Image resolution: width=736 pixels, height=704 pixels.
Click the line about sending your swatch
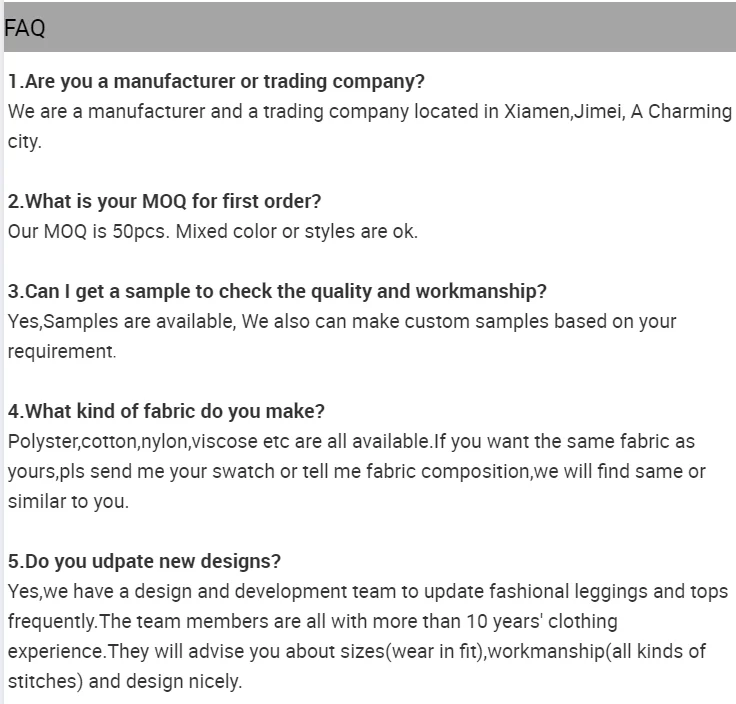(x=356, y=471)
